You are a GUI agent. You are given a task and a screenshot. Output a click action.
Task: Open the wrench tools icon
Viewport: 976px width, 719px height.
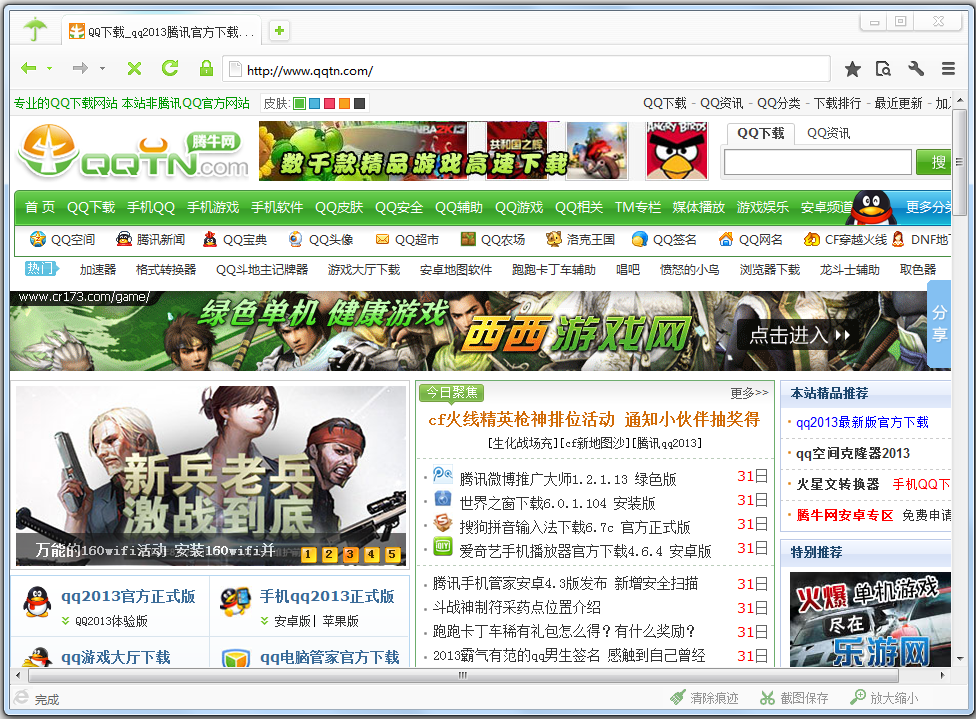click(916, 68)
